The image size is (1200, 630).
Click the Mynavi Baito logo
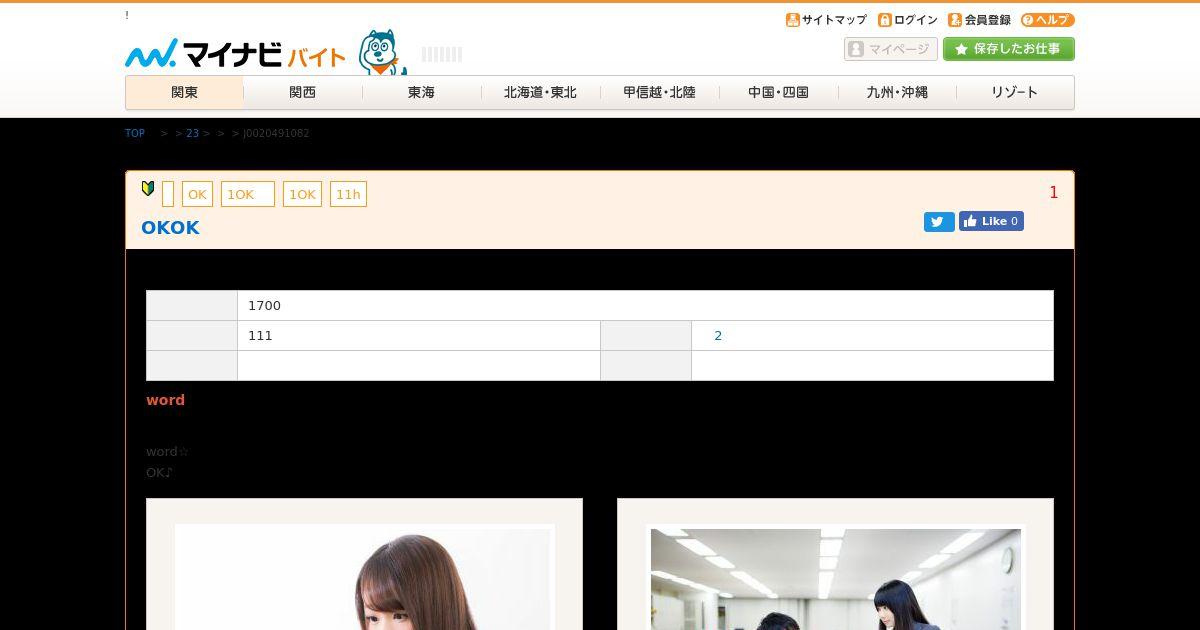coord(235,53)
